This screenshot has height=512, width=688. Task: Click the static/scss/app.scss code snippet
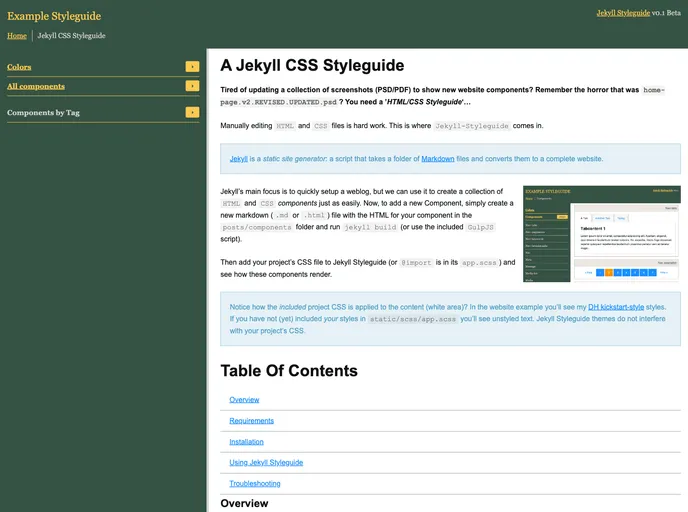(x=413, y=319)
